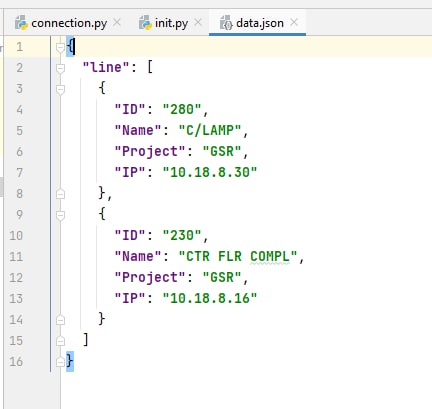Click the "Project" key on line 6
The width and height of the screenshot is (432, 409).
tap(150, 152)
